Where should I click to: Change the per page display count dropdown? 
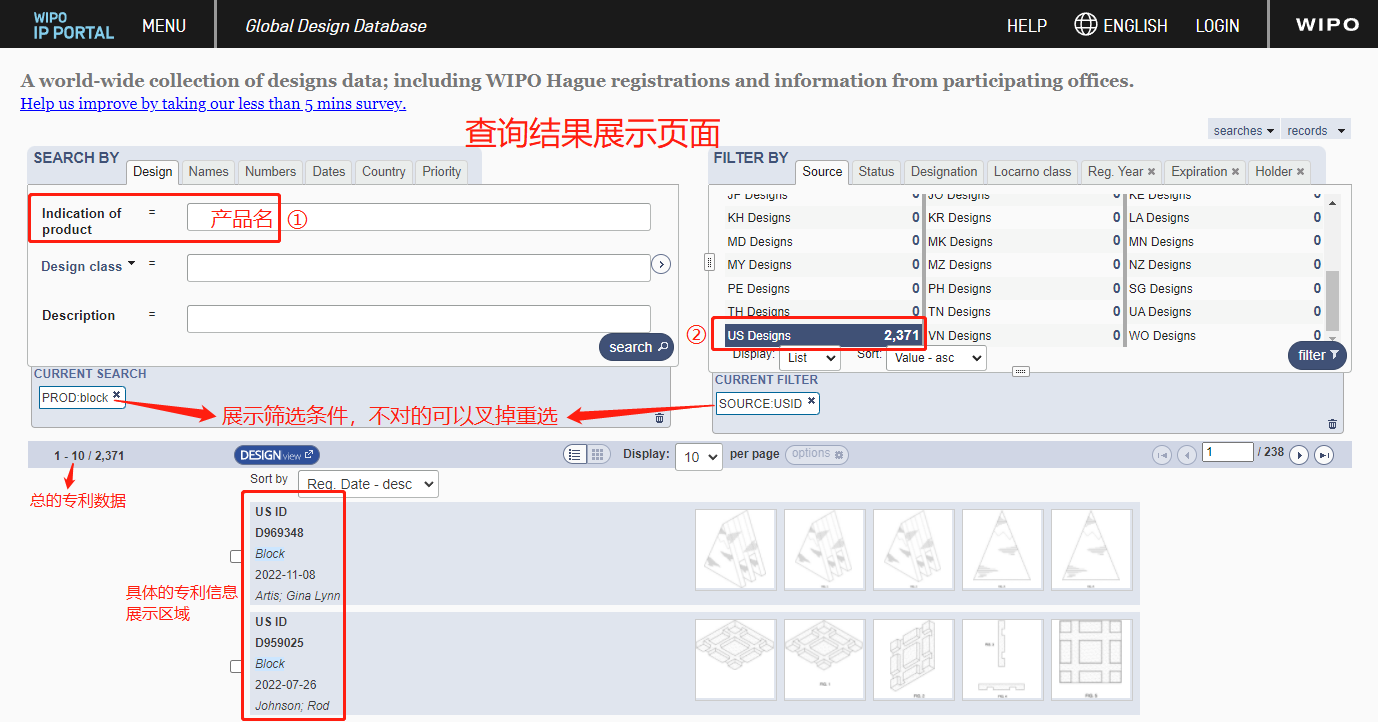[x=699, y=456]
